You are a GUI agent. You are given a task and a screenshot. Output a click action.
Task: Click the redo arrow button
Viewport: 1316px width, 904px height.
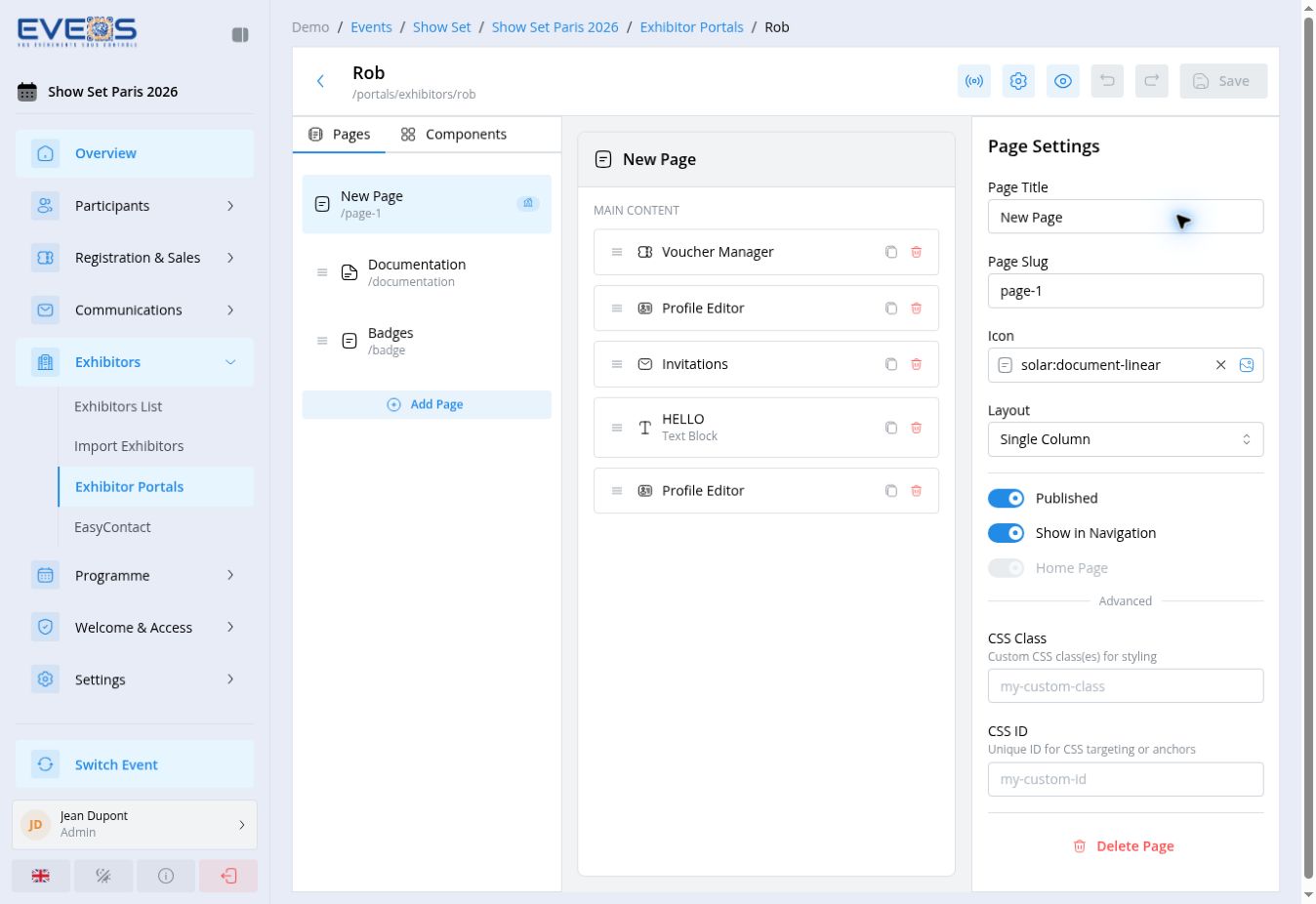[1152, 81]
